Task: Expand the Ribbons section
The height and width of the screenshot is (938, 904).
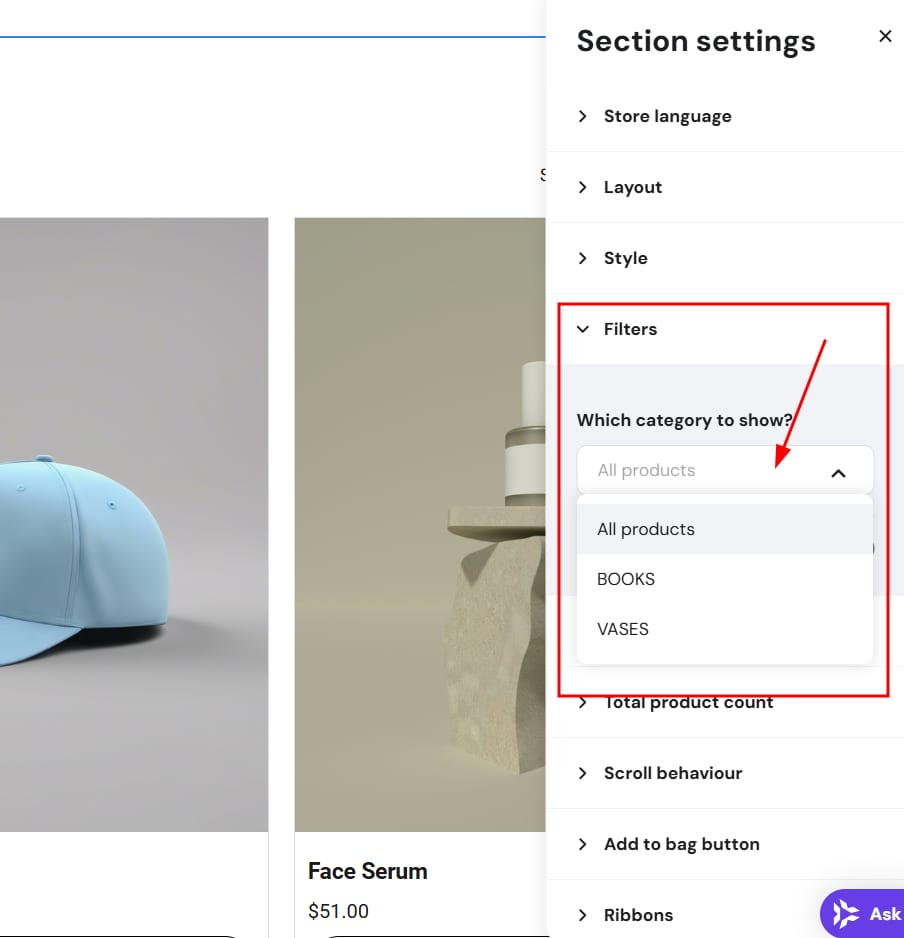Action: click(x=638, y=915)
